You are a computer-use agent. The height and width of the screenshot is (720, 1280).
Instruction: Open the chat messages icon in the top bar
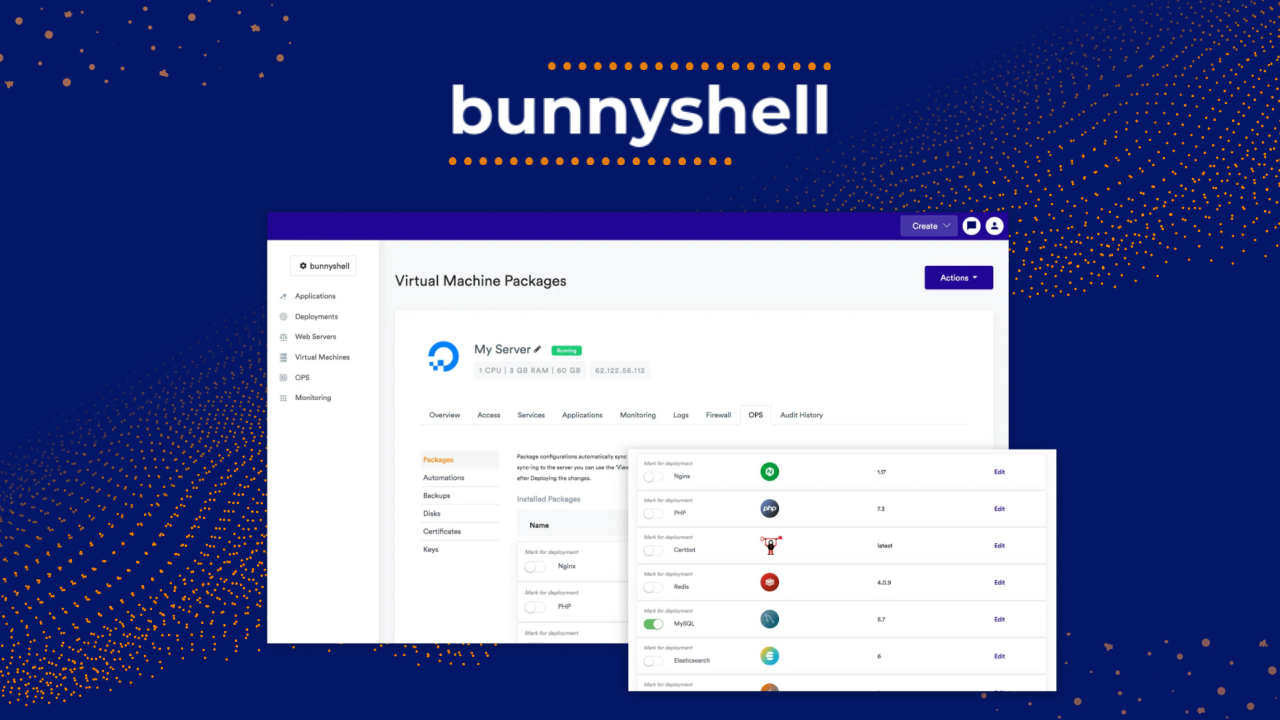971,226
